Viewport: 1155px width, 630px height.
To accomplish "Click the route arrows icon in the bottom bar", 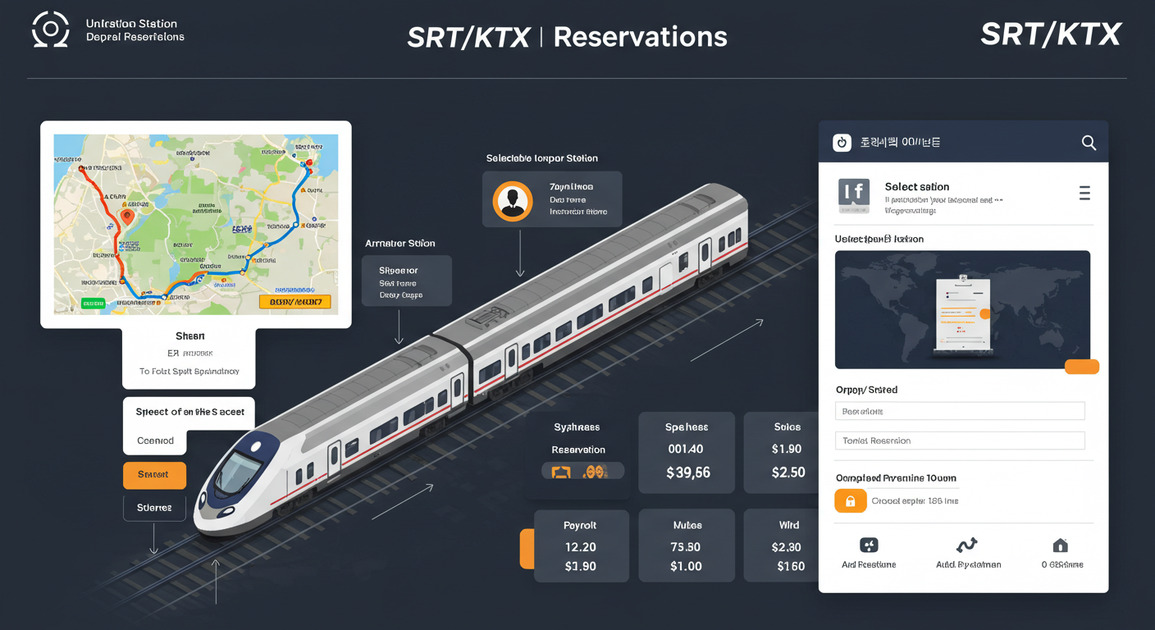I will (967, 545).
